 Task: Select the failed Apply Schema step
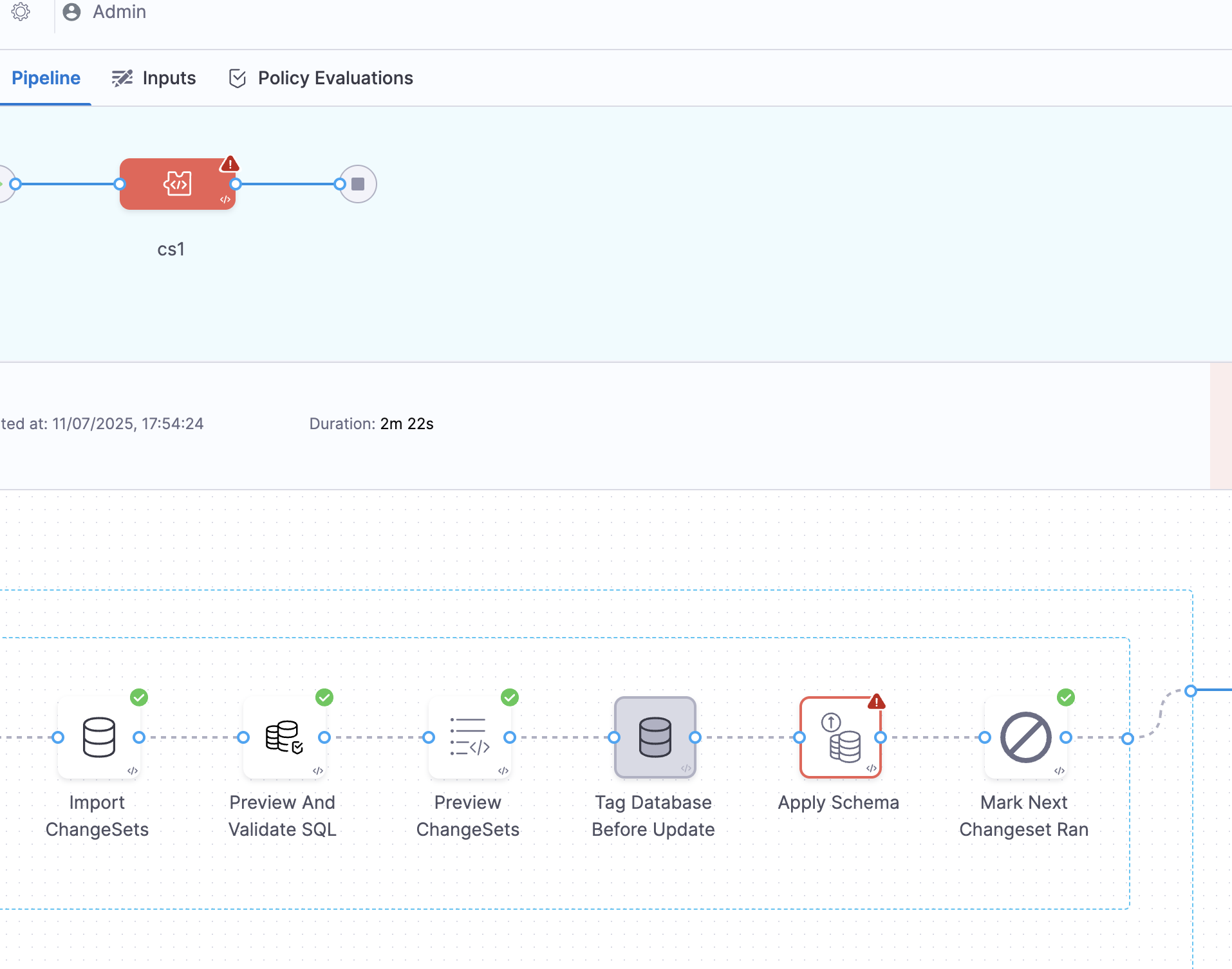[839, 739]
